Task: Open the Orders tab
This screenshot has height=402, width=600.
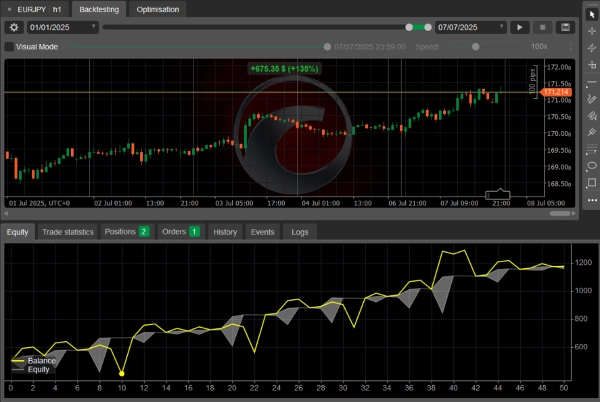Action: (x=181, y=232)
